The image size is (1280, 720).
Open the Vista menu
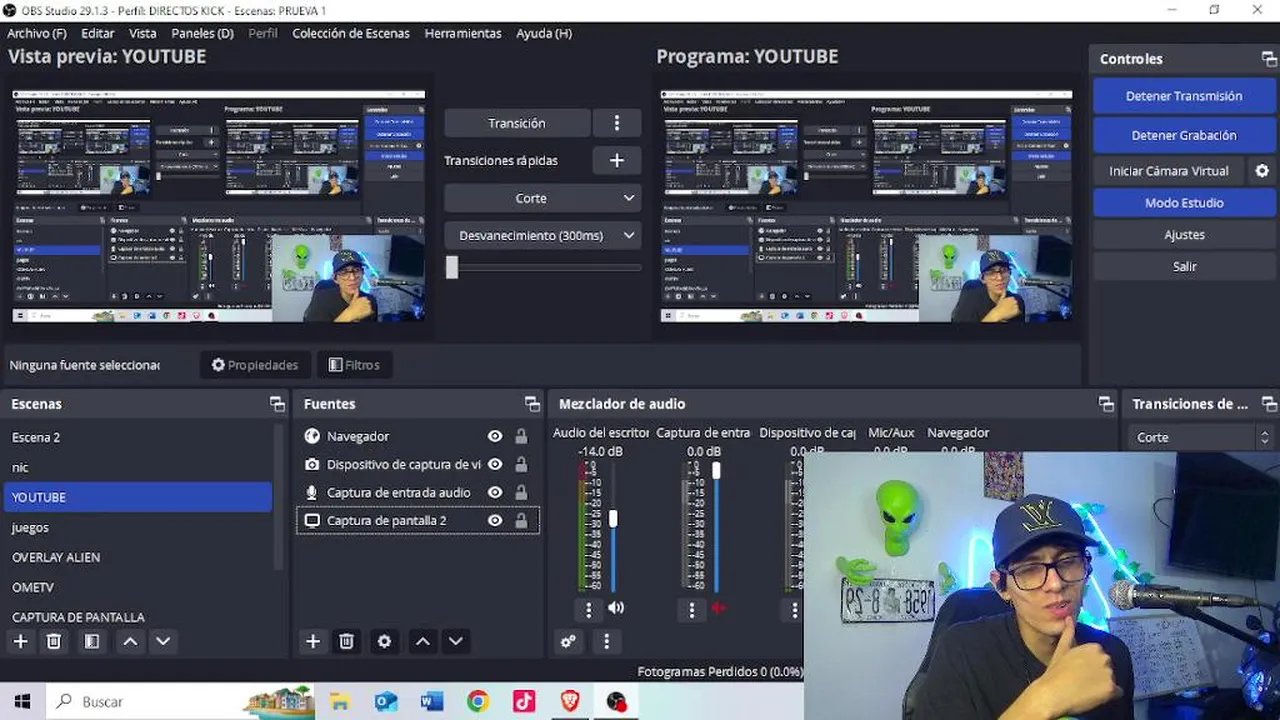(x=143, y=33)
